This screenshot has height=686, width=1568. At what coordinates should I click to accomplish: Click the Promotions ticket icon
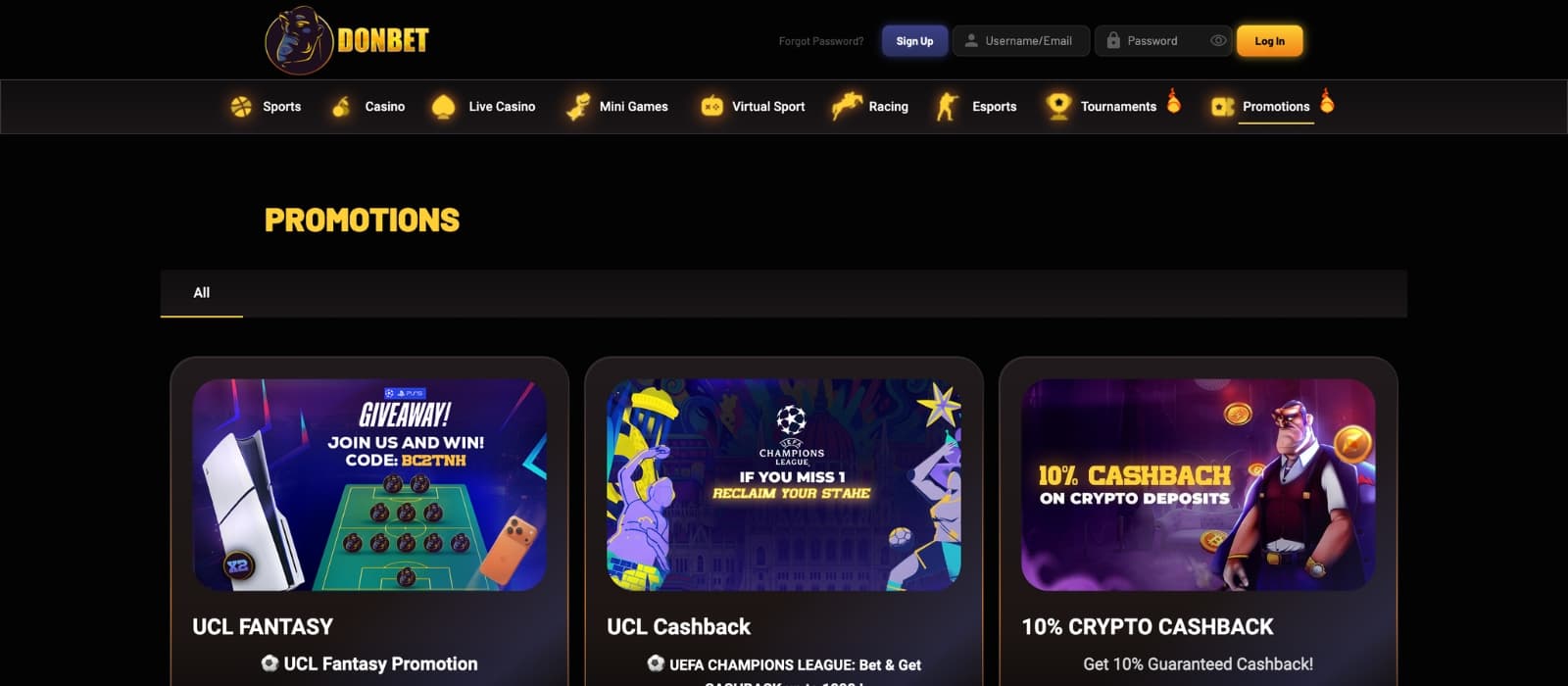click(x=1221, y=106)
